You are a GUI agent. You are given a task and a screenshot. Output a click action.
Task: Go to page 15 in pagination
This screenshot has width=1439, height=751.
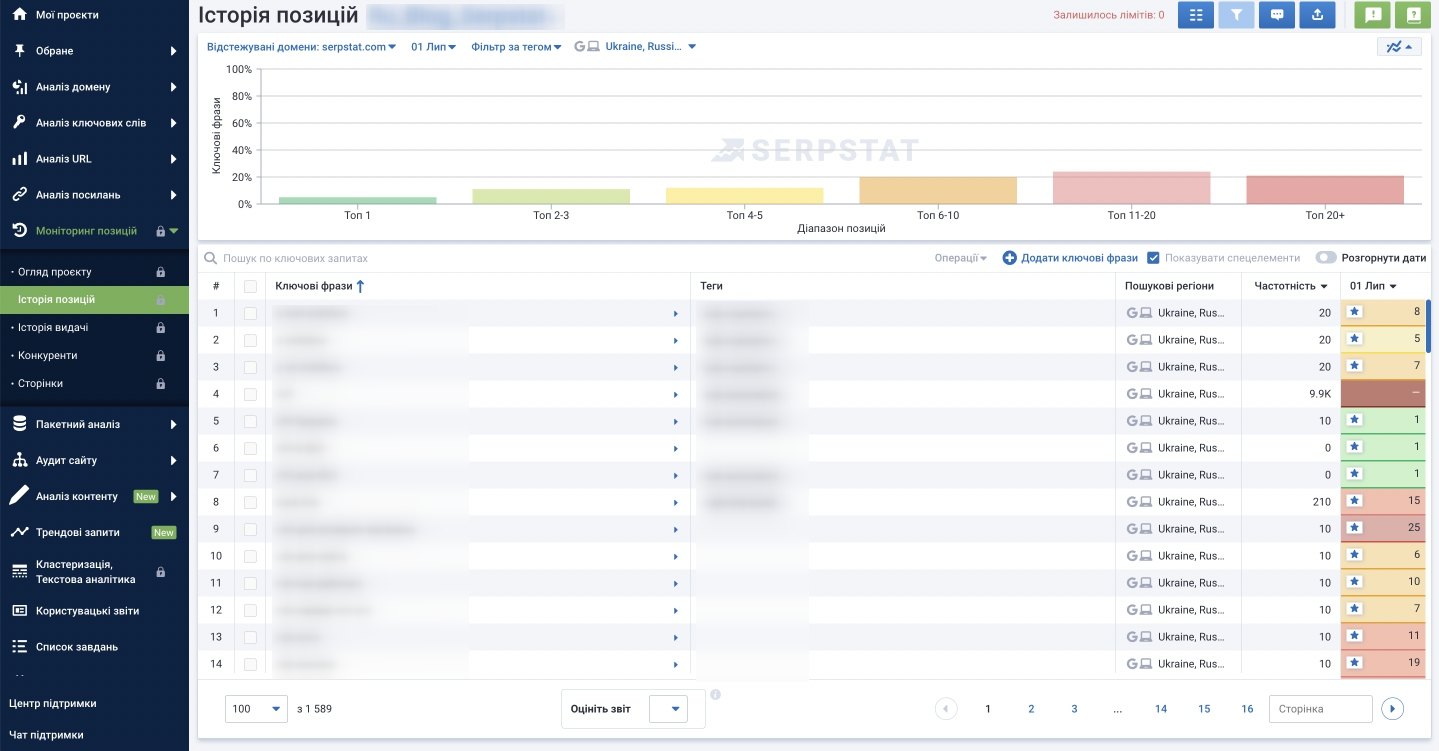point(1204,709)
